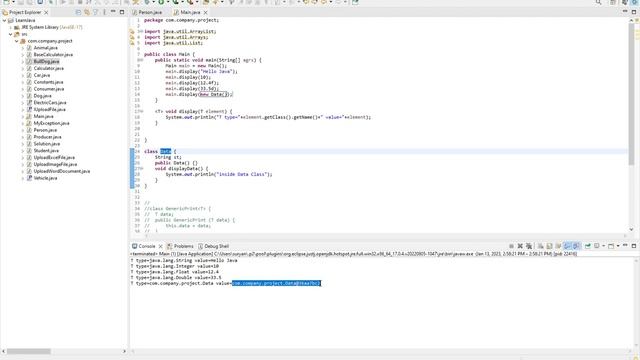Screen dimensions: 640x360
Task: Select UploadWordDocument.java in Project Explorer
Action: 62,171
